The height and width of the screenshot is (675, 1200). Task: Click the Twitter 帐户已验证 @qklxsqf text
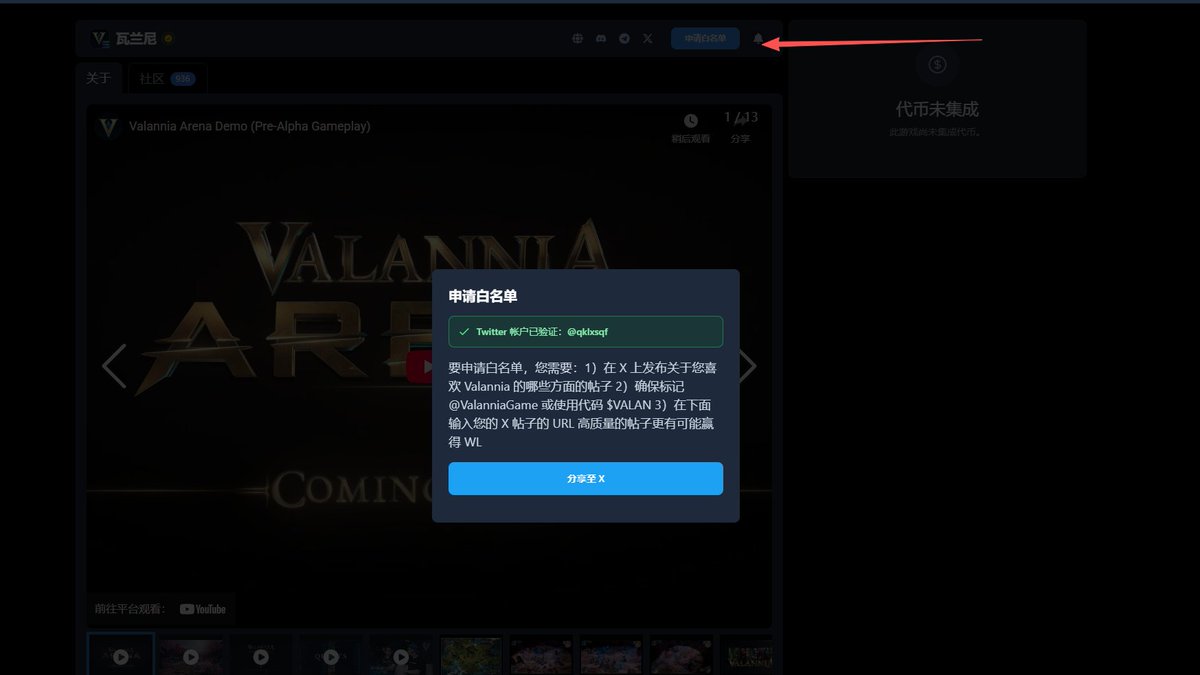(x=542, y=332)
